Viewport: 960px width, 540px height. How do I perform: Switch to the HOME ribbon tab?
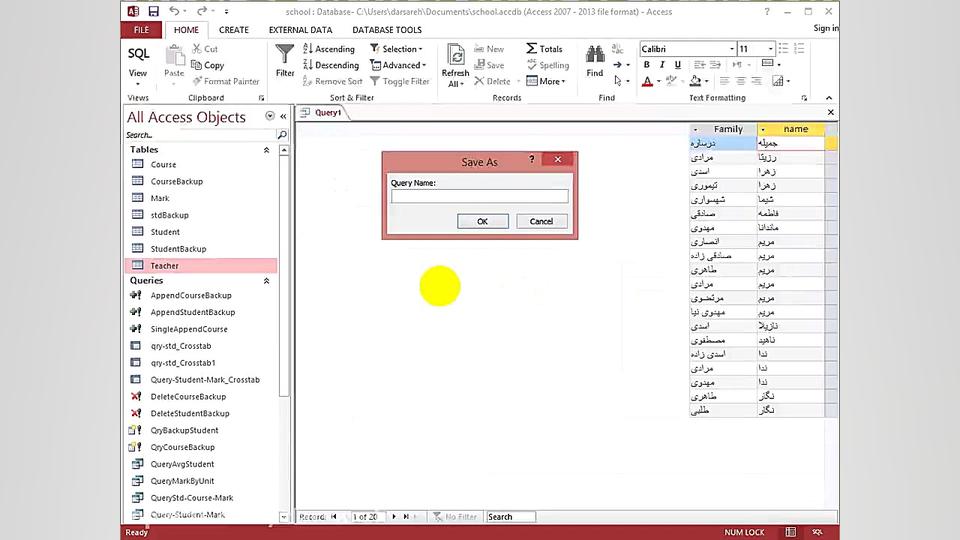click(x=186, y=29)
